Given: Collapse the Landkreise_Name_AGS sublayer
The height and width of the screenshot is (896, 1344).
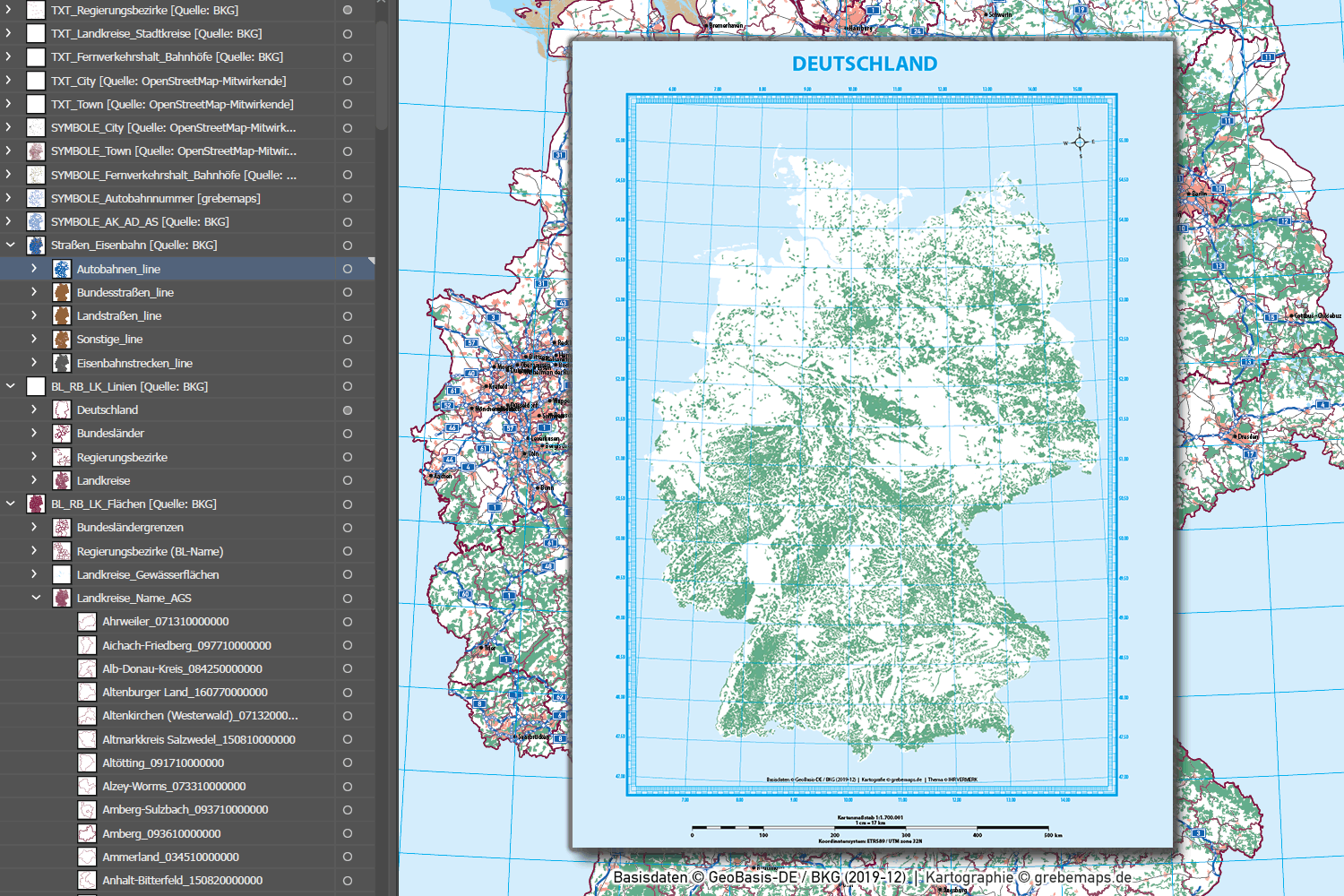Looking at the screenshot, I should click(36, 598).
